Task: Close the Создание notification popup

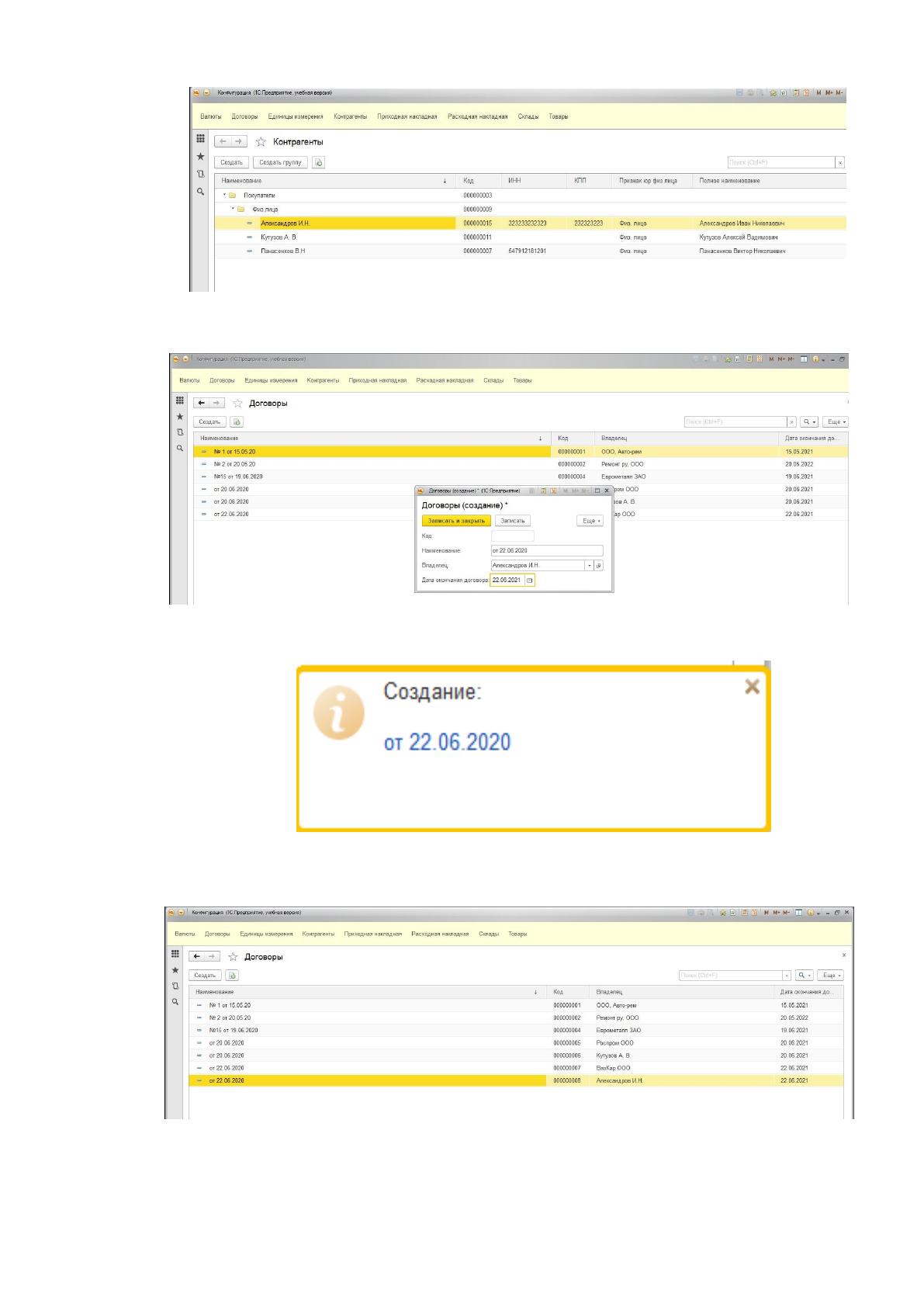Action: tap(751, 687)
